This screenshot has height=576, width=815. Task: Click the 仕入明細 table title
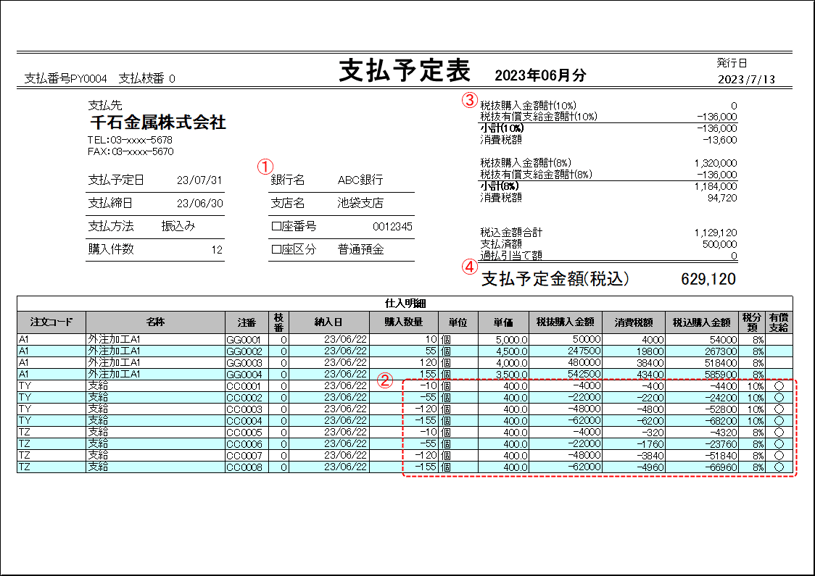pos(405,304)
